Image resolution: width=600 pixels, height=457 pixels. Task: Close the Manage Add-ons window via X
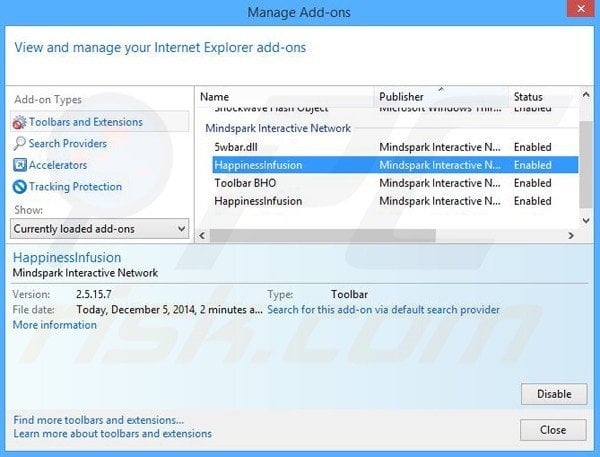click(580, 8)
